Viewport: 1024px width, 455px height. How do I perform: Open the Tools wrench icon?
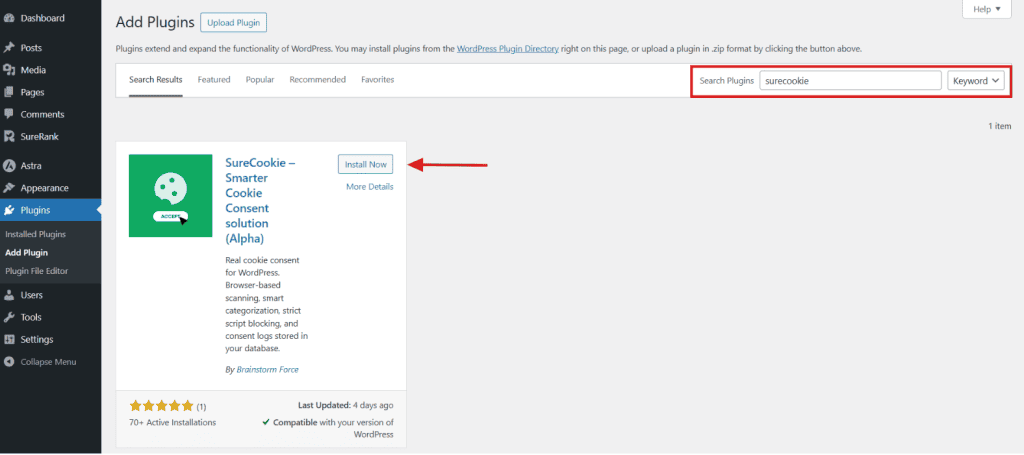click(9, 317)
